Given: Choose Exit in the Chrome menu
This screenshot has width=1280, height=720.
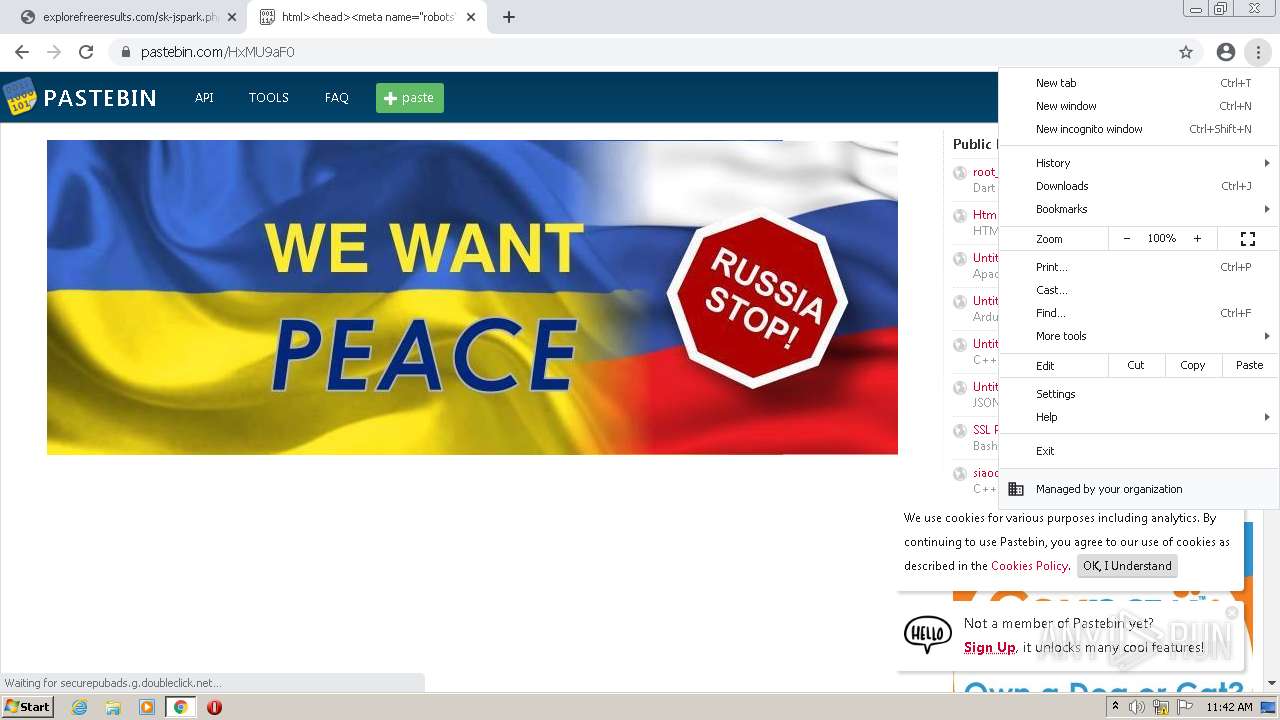Looking at the screenshot, I should 1139,451.
